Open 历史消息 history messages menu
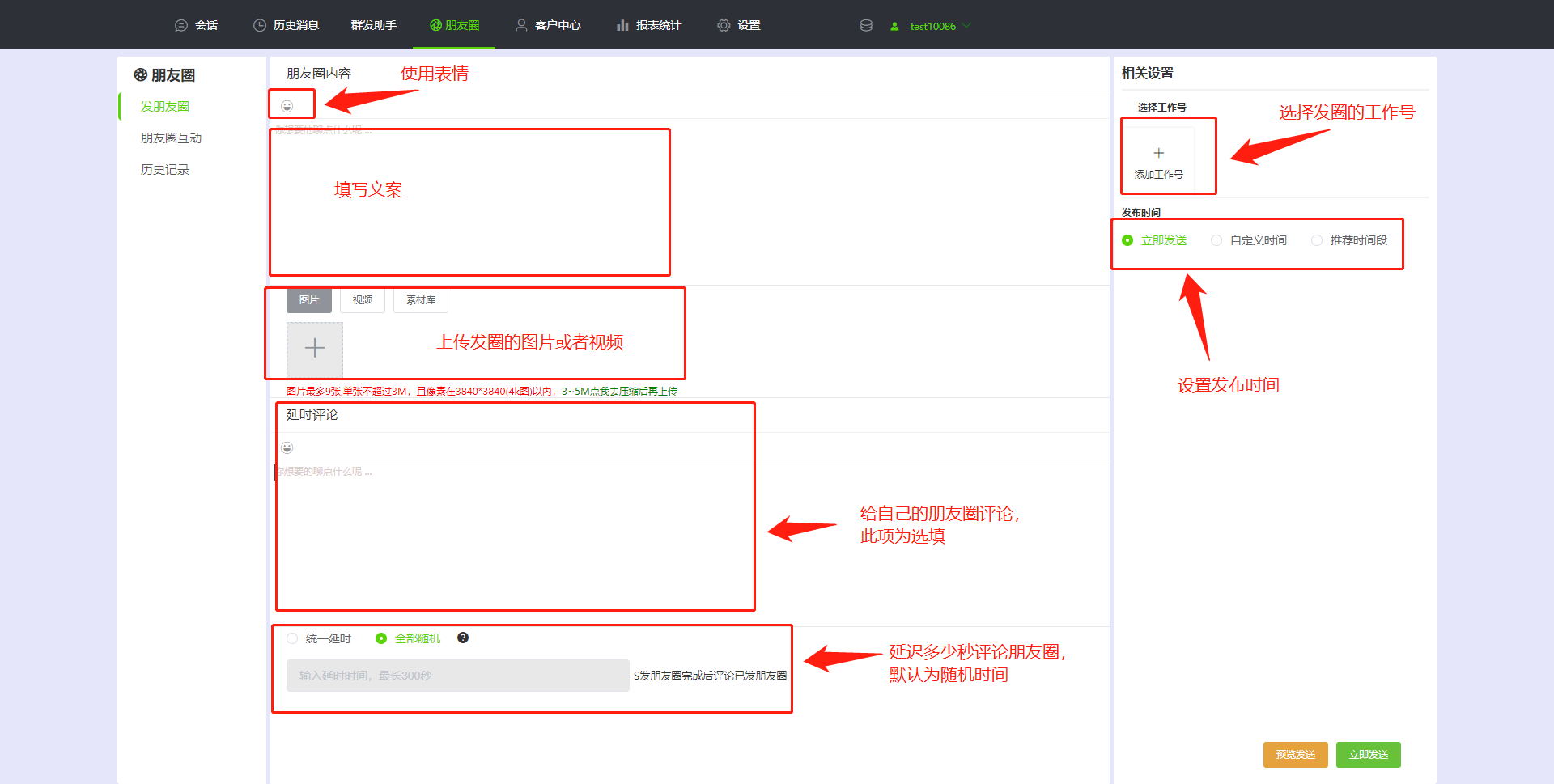The width and height of the screenshot is (1554, 784). click(286, 26)
